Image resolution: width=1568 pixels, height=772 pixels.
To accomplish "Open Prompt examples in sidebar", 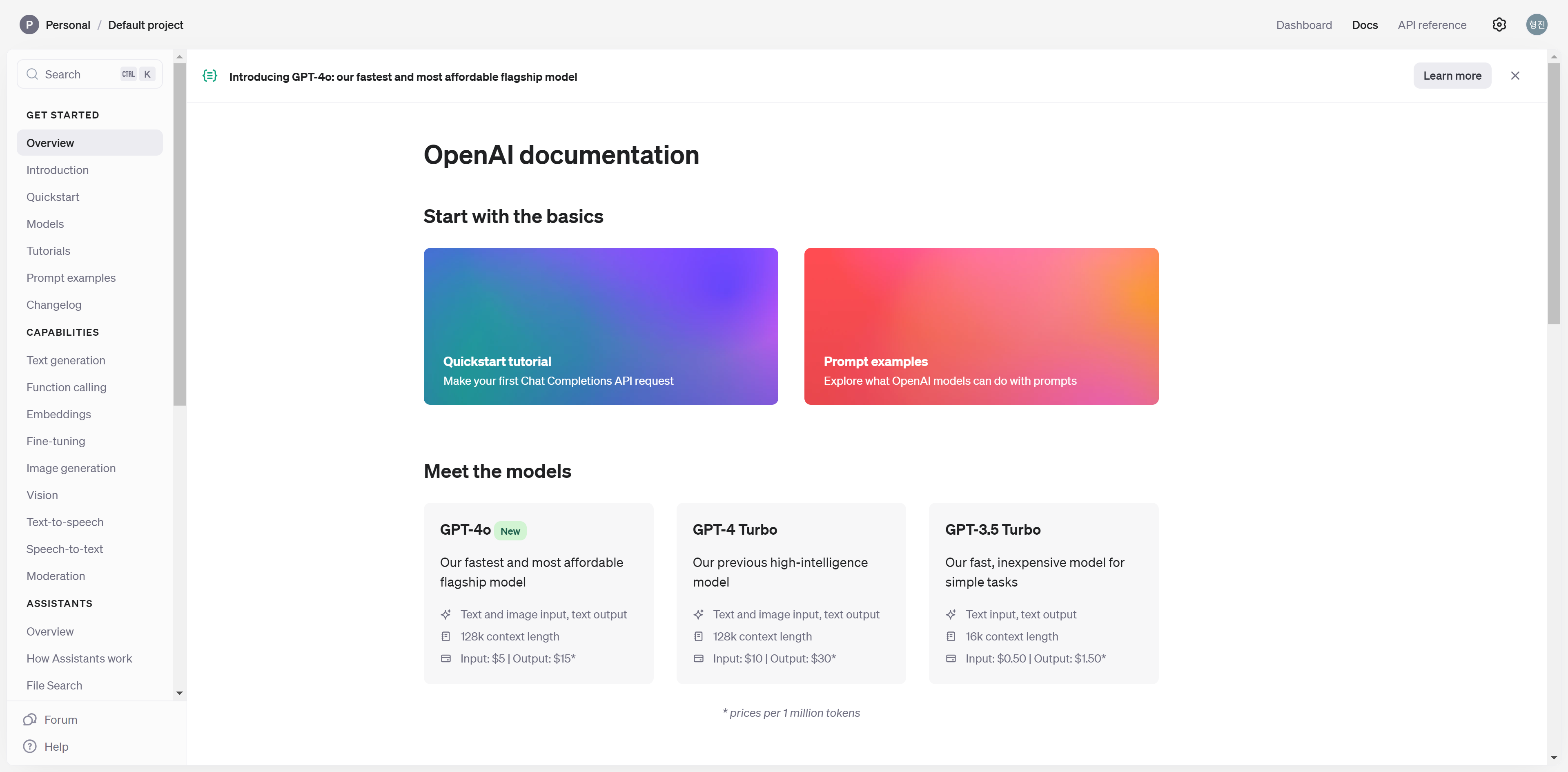I will click(71, 278).
